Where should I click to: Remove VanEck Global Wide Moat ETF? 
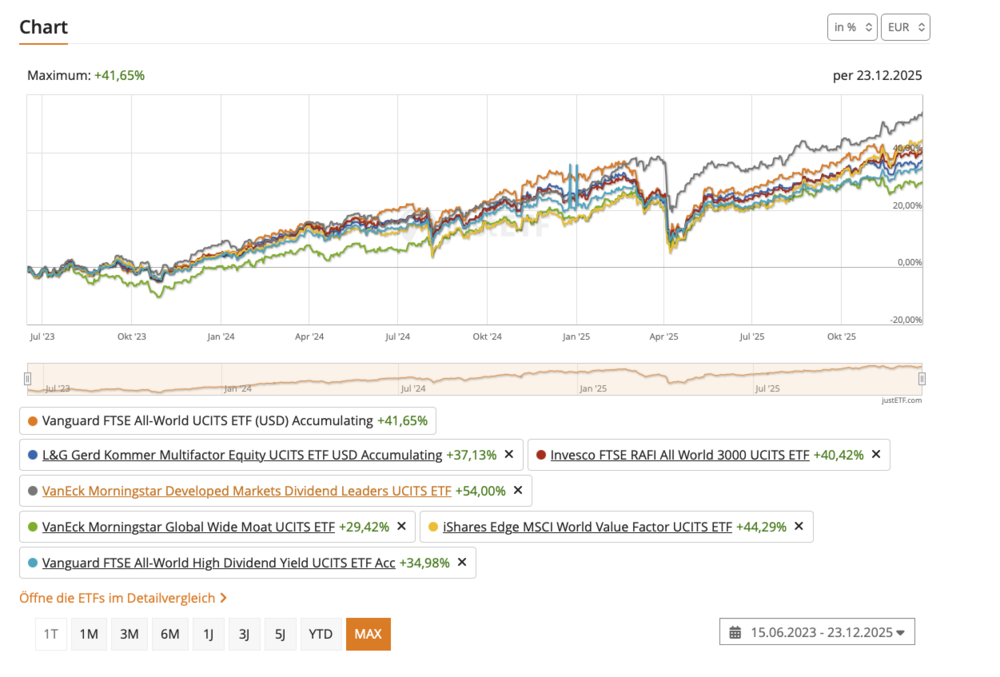click(402, 527)
